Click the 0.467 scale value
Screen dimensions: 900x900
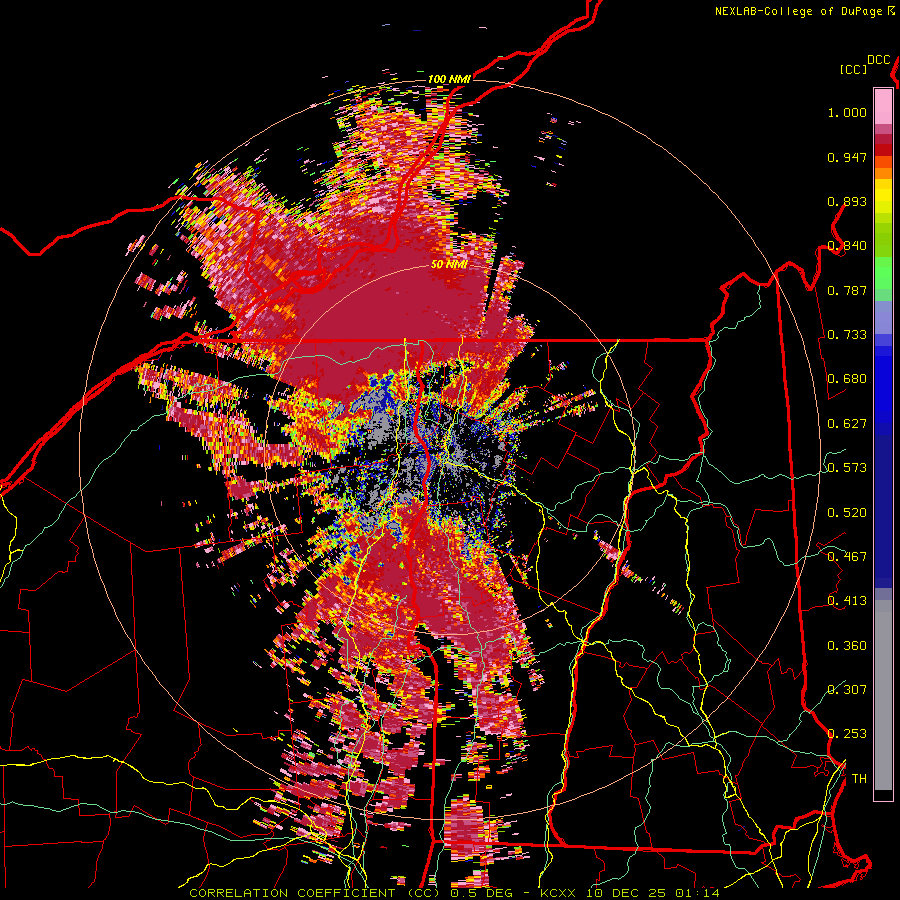847,557
